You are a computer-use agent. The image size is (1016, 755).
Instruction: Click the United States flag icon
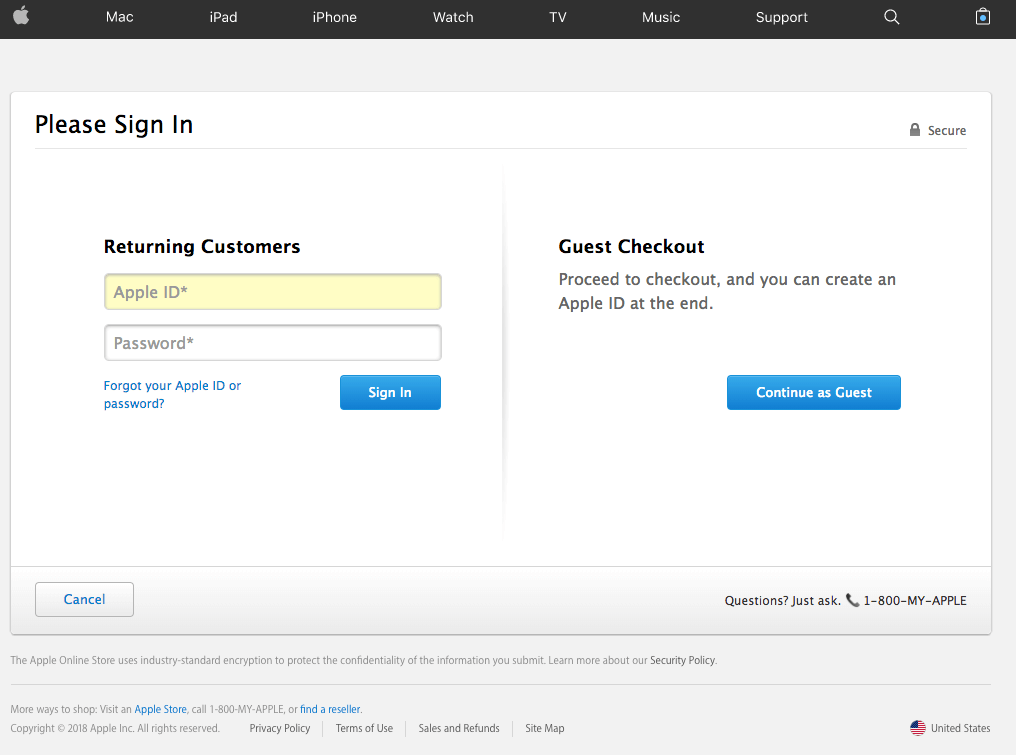[x=917, y=728]
